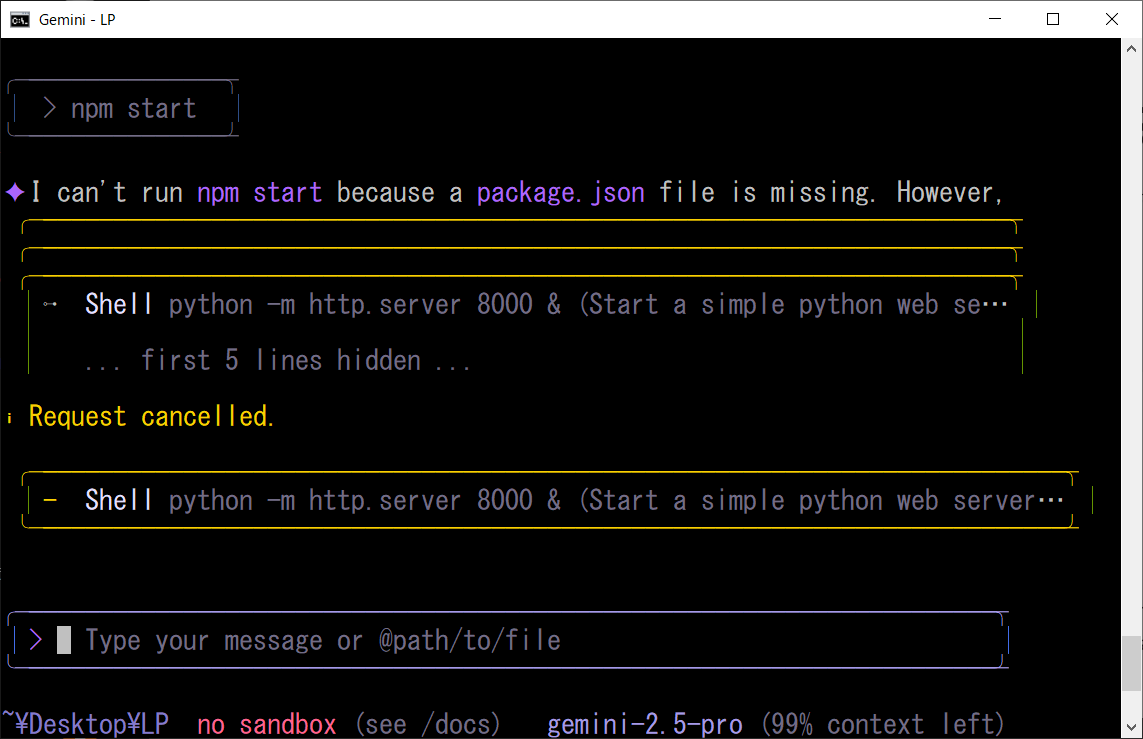The image size is (1143, 739).
Task: Focus the 'Type your message' input field
Action: [x=508, y=640]
